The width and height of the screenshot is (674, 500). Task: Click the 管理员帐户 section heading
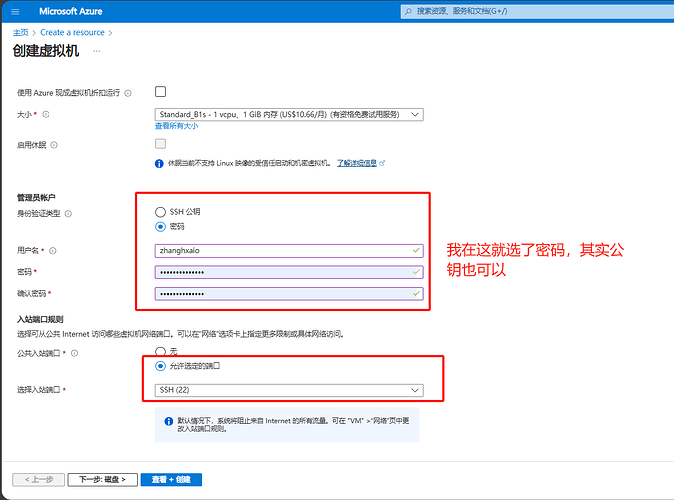point(36,197)
